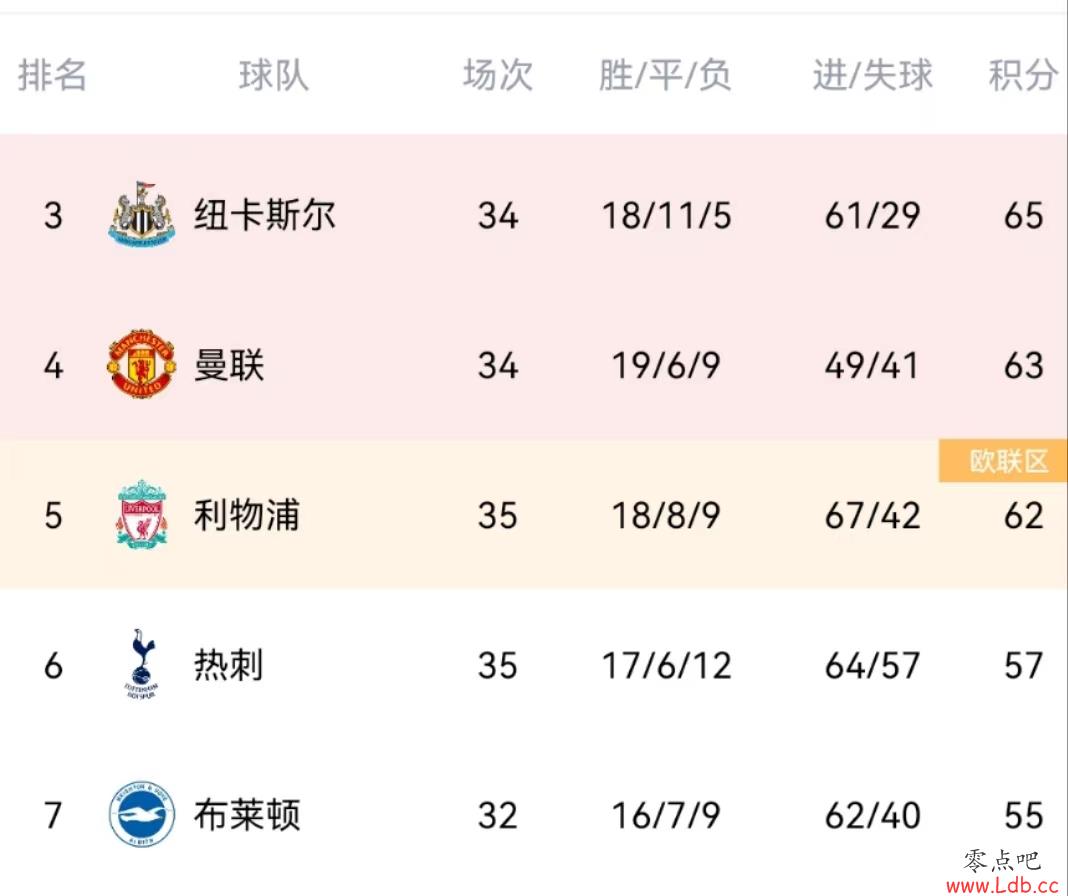The width and height of the screenshot is (1068, 896).
Task: Select the 热刺 team name
Action: point(228,664)
